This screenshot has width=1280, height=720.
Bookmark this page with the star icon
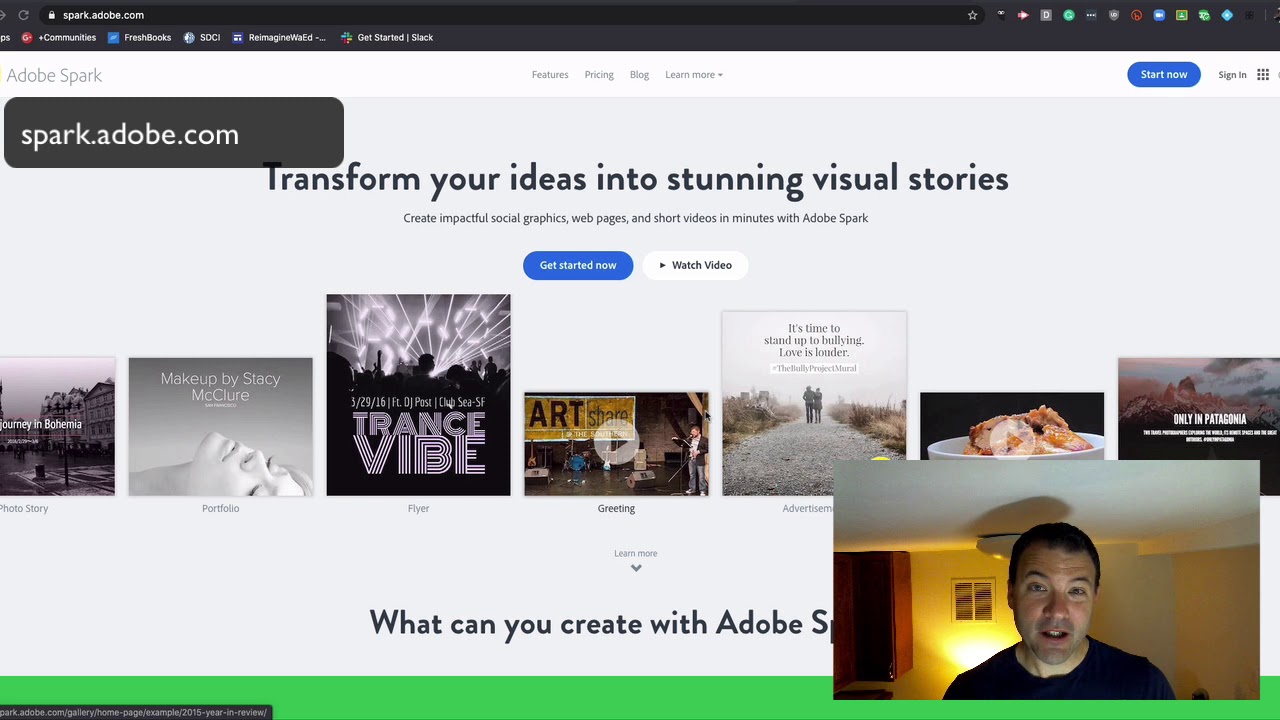(972, 15)
